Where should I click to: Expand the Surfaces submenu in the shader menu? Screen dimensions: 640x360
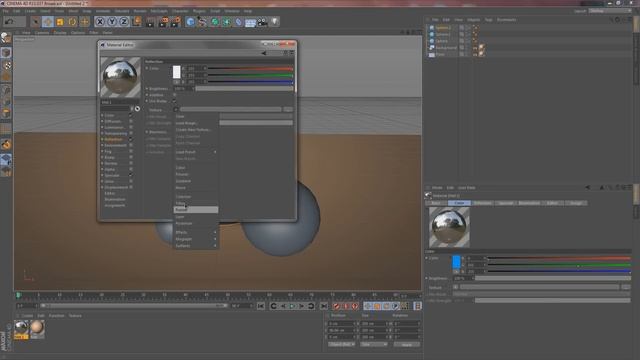click(196, 246)
